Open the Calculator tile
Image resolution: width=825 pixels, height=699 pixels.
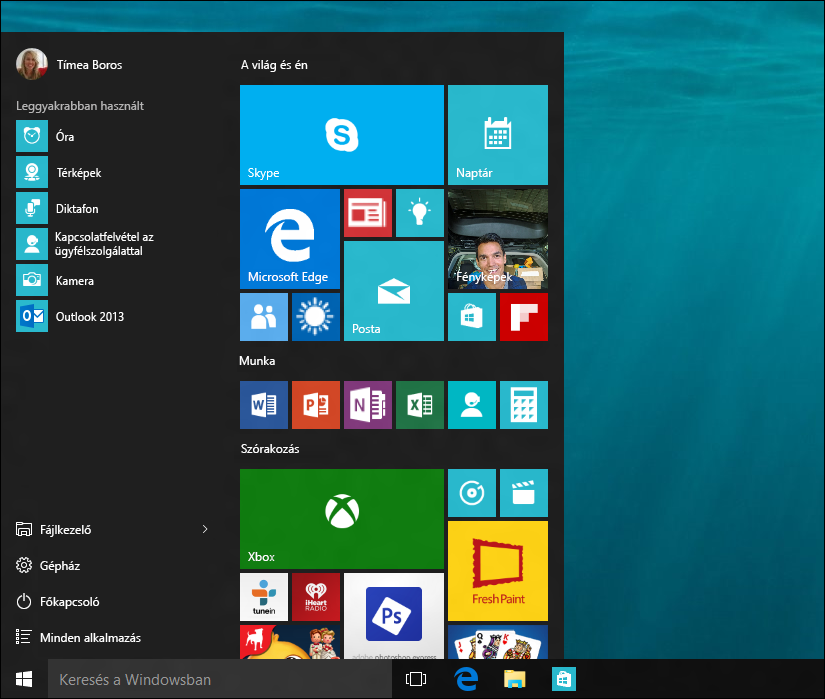tap(524, 405)
